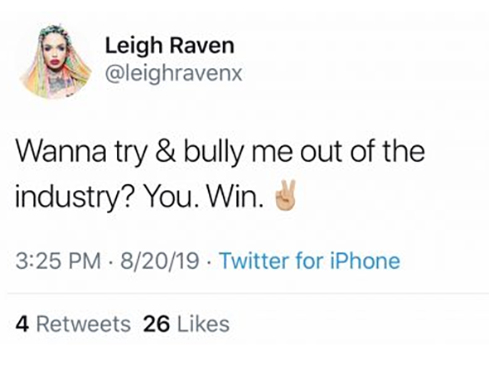
Task: Click the number 26 before Likes
Action: pos(157,324)
